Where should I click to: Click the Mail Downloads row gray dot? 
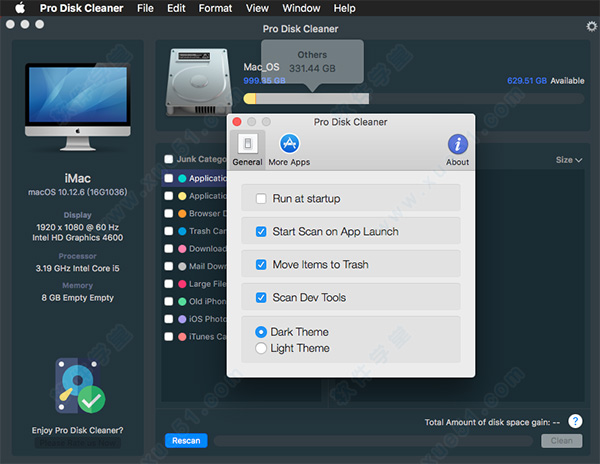182,266
